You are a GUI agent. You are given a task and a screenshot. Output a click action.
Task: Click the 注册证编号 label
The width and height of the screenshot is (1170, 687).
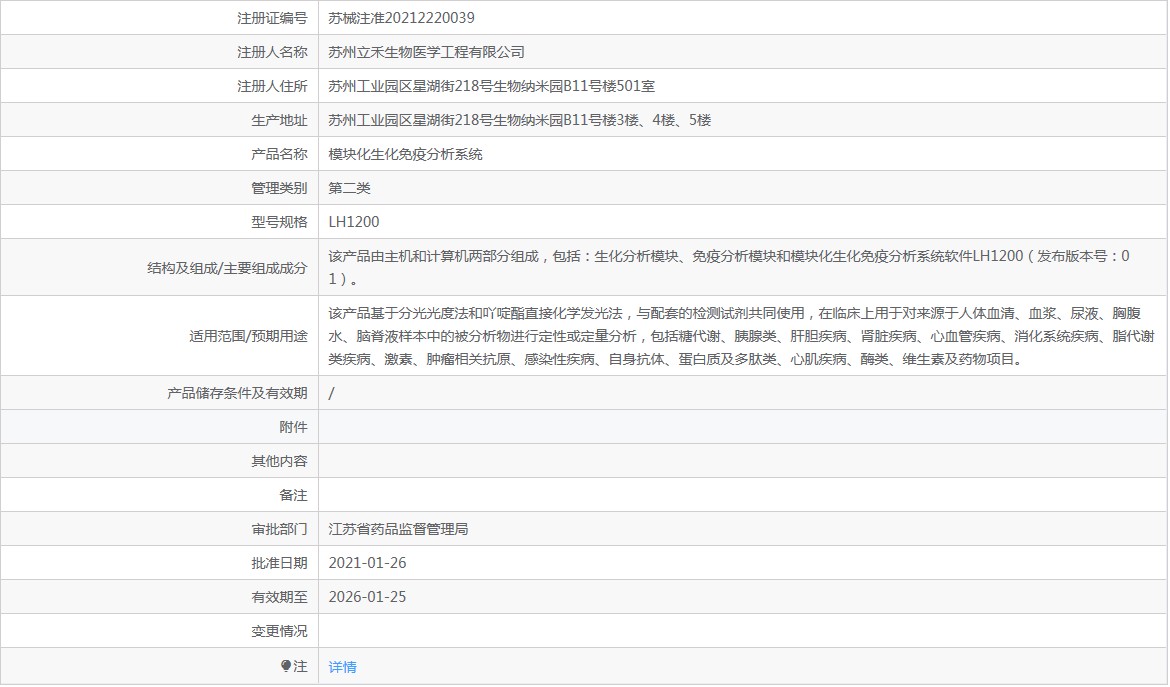(x=272, y=18)
